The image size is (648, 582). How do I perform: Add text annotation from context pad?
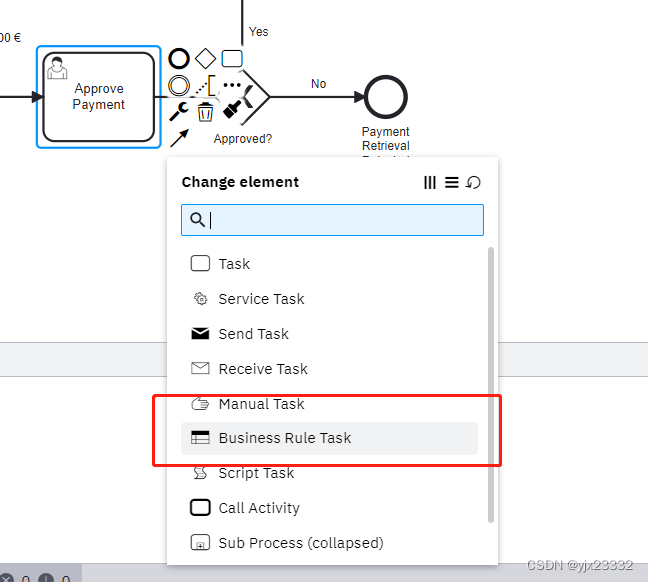[x=207, y=86]
